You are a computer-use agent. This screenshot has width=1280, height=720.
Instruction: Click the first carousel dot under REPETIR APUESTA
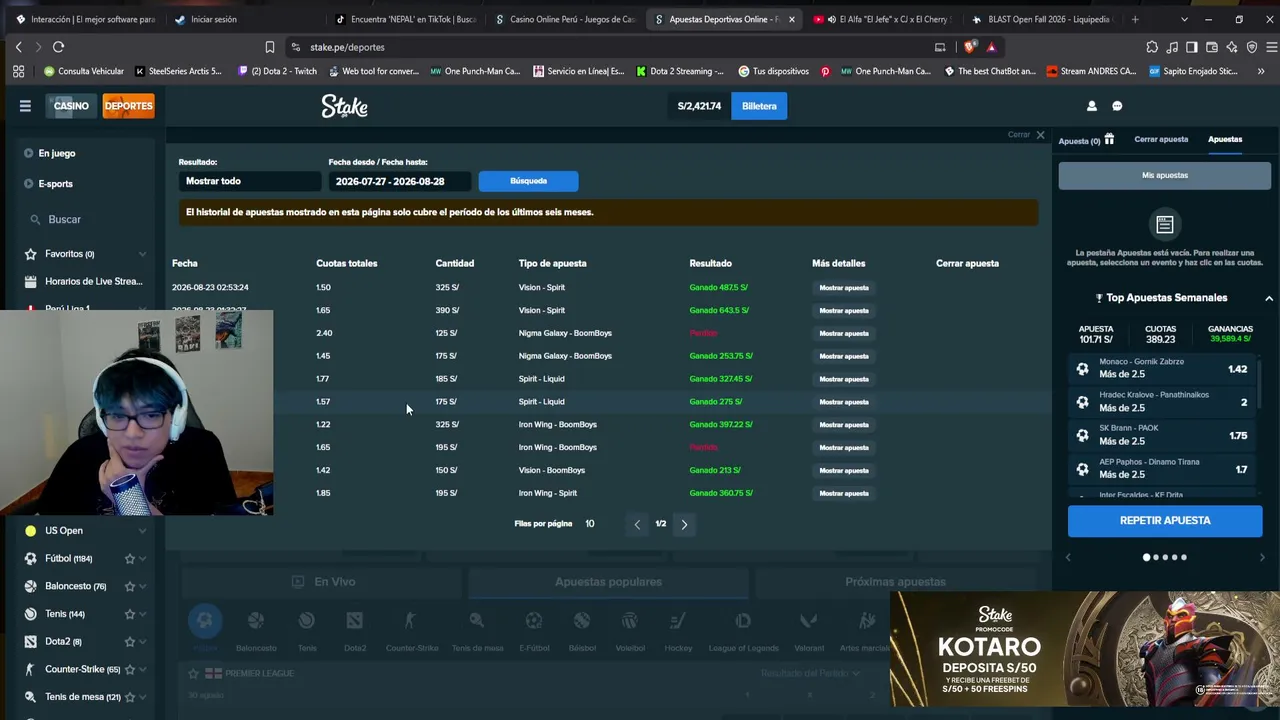tap(1146, 557)
